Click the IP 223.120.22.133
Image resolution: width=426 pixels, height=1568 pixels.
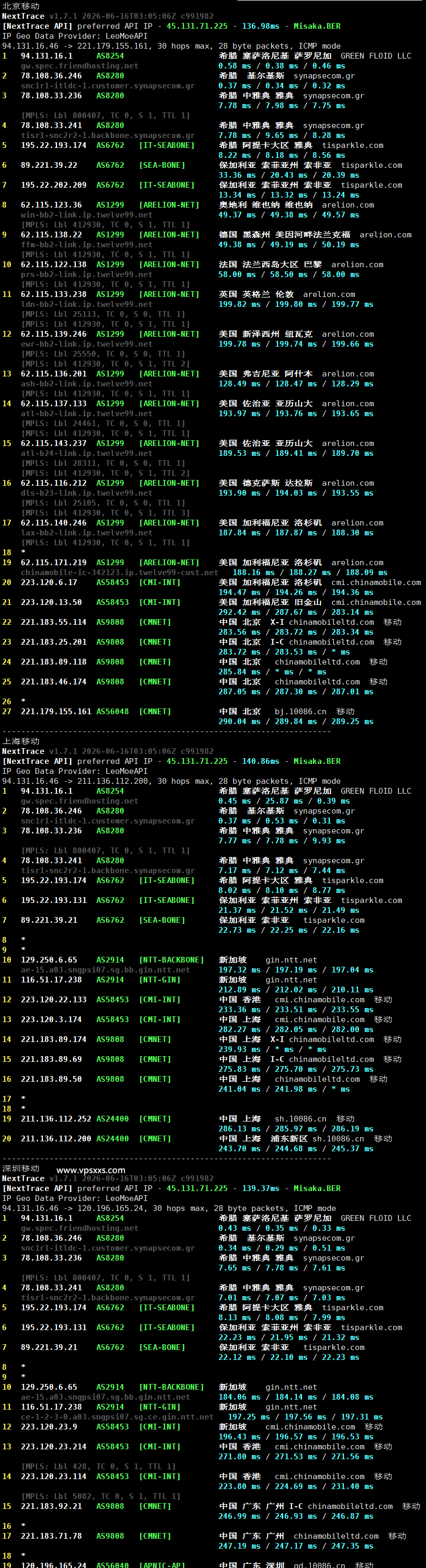(x=53, y=1000)
